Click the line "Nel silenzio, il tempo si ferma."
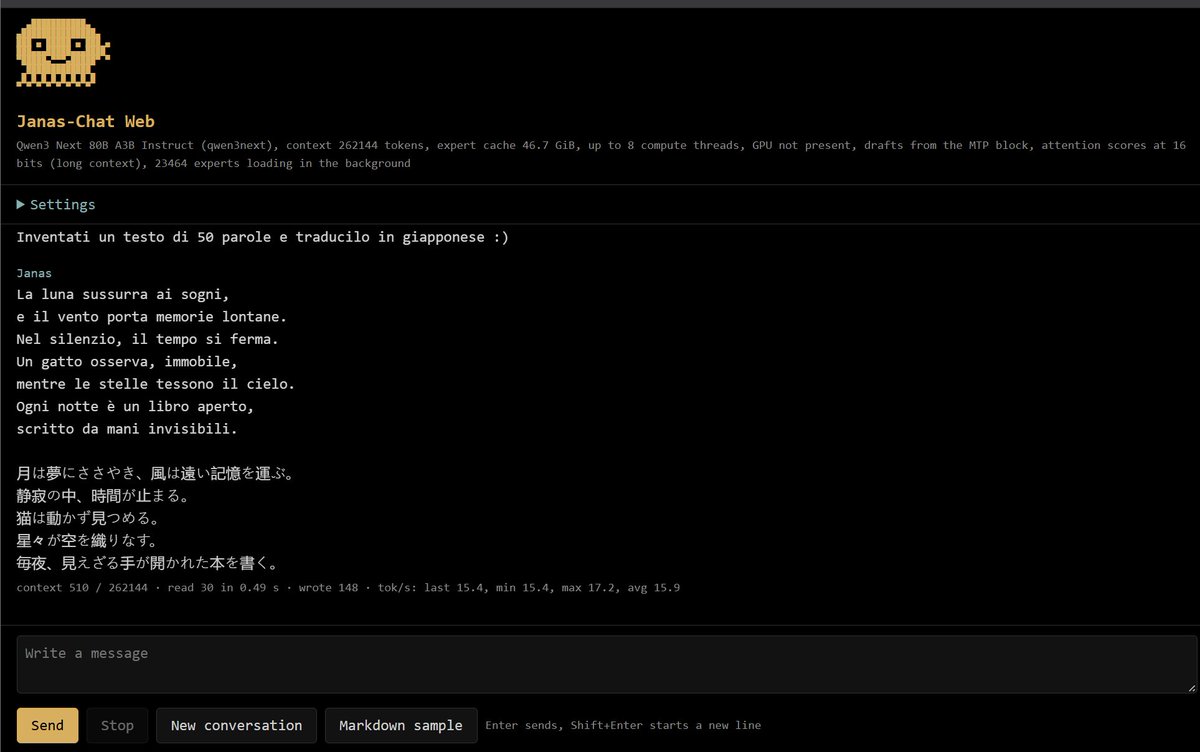The height and width of the screenshot is (752, 1200). [147, 339]
